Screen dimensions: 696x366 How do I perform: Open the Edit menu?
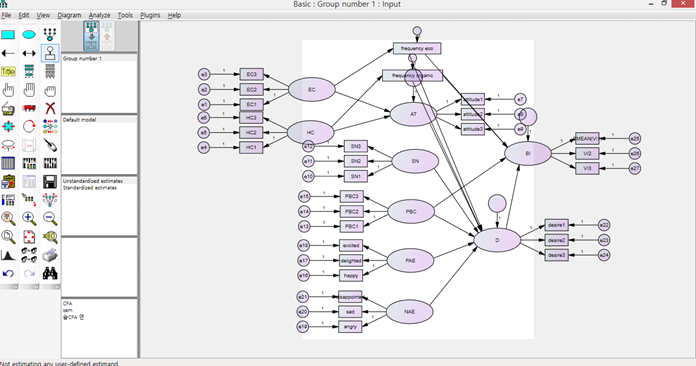click(24, 15)
